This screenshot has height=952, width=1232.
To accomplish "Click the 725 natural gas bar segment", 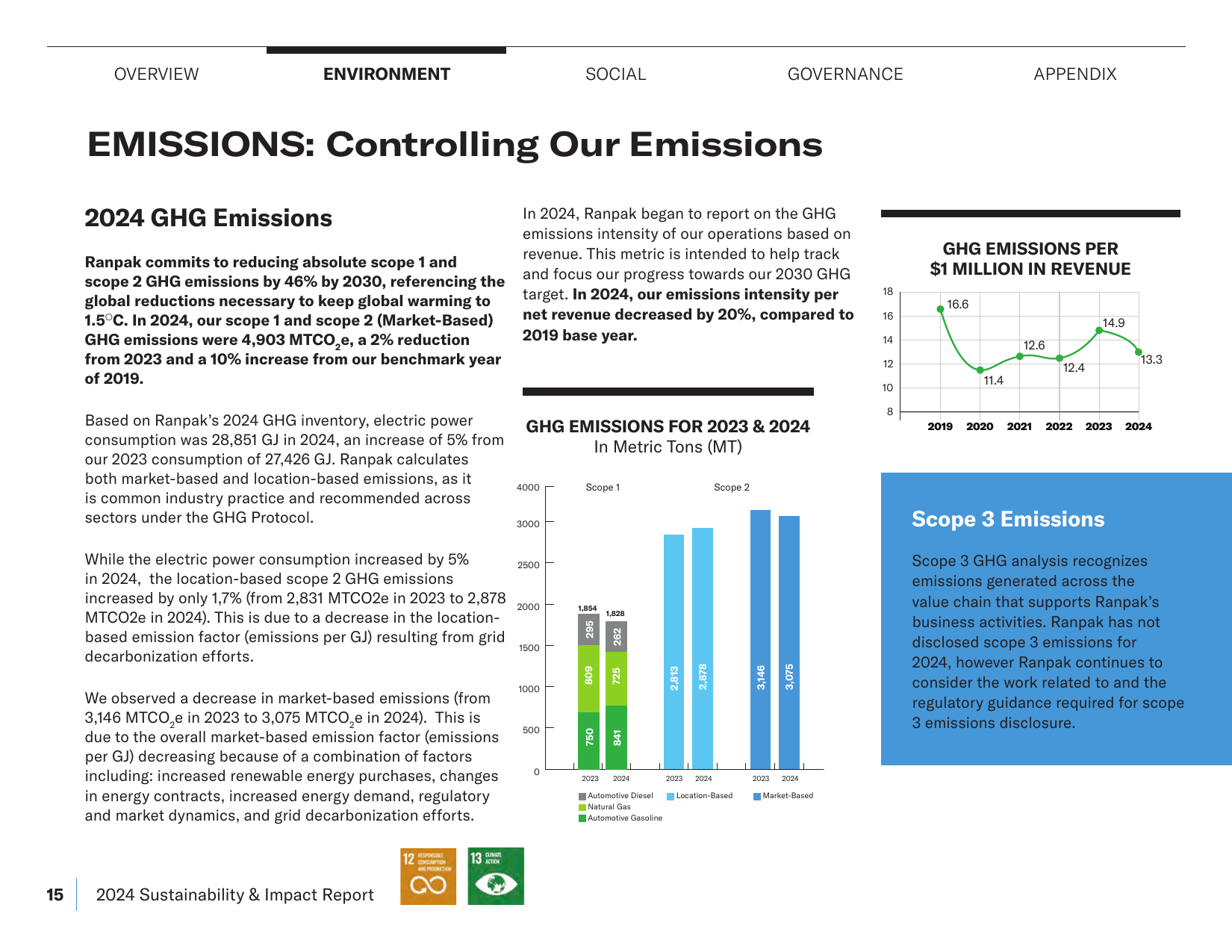I will (x=617, y=679).
